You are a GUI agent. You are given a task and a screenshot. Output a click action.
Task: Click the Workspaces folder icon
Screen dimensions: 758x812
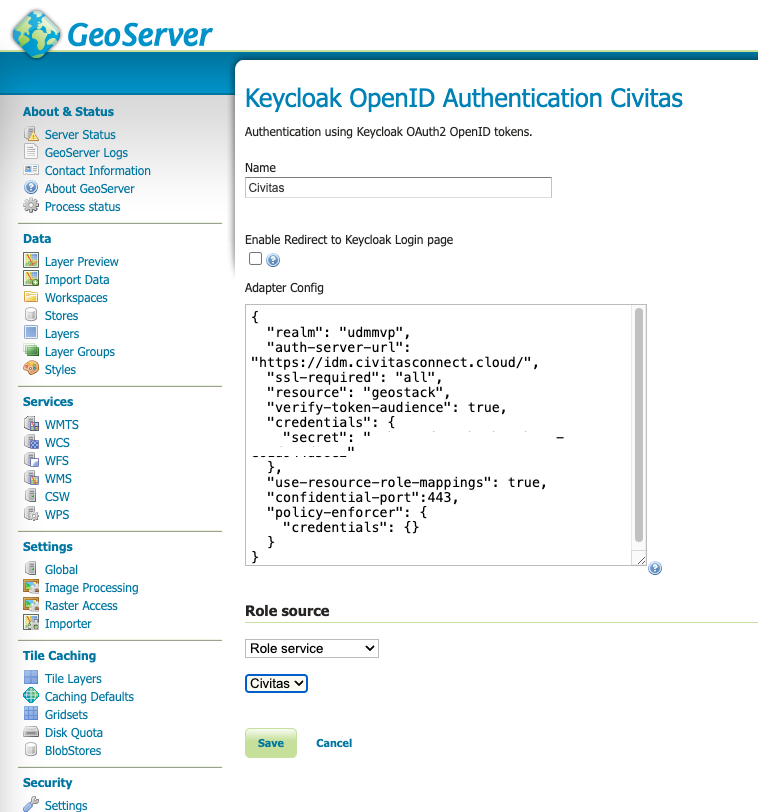31,297
